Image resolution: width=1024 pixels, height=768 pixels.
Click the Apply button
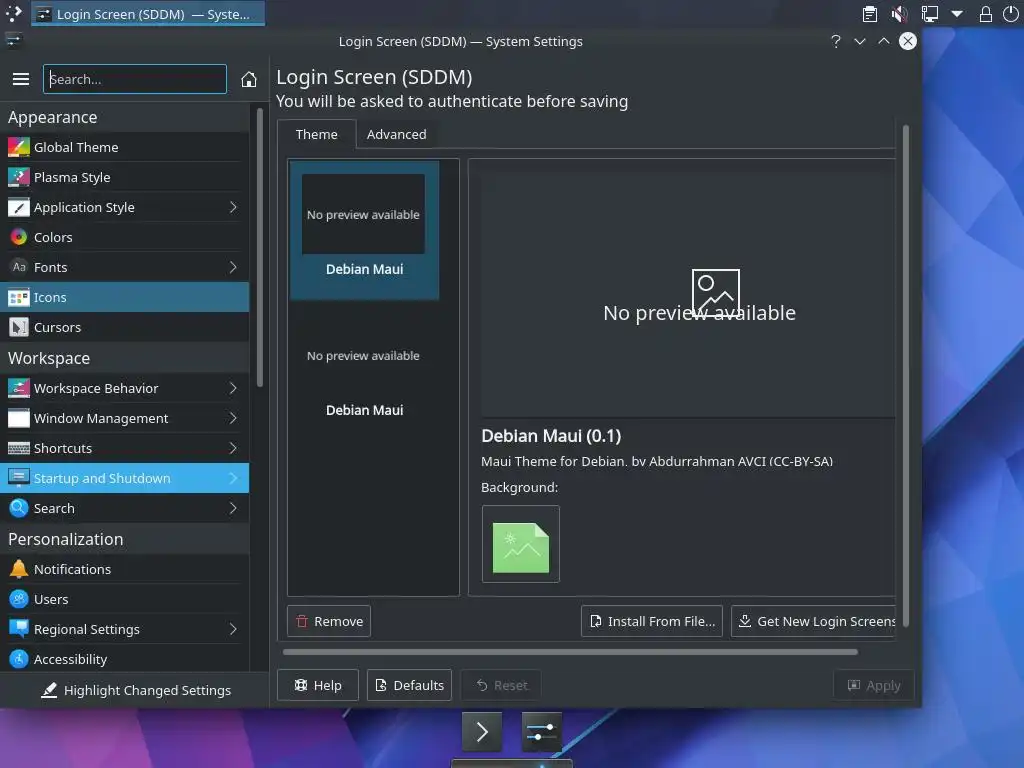[x=874, y=685]
